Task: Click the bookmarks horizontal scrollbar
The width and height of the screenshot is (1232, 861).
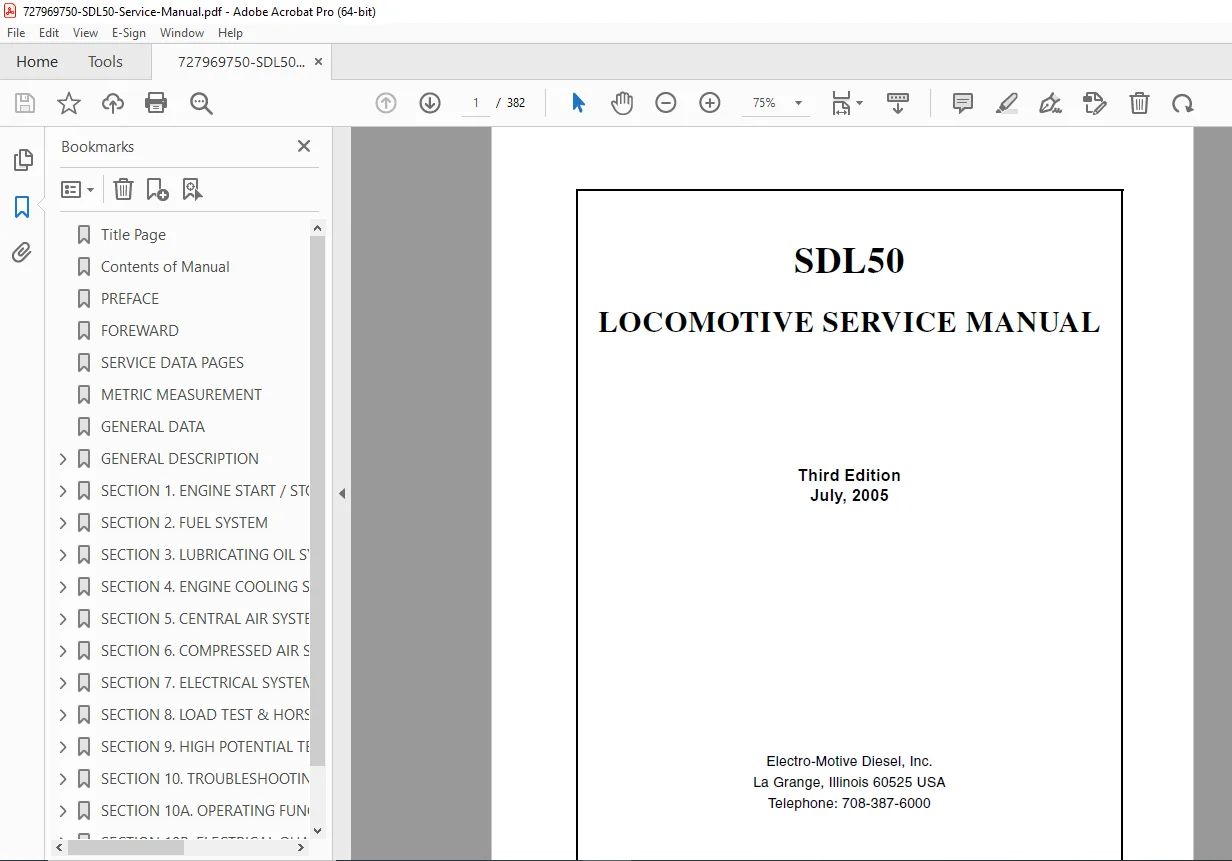Action: pos(181,847)
